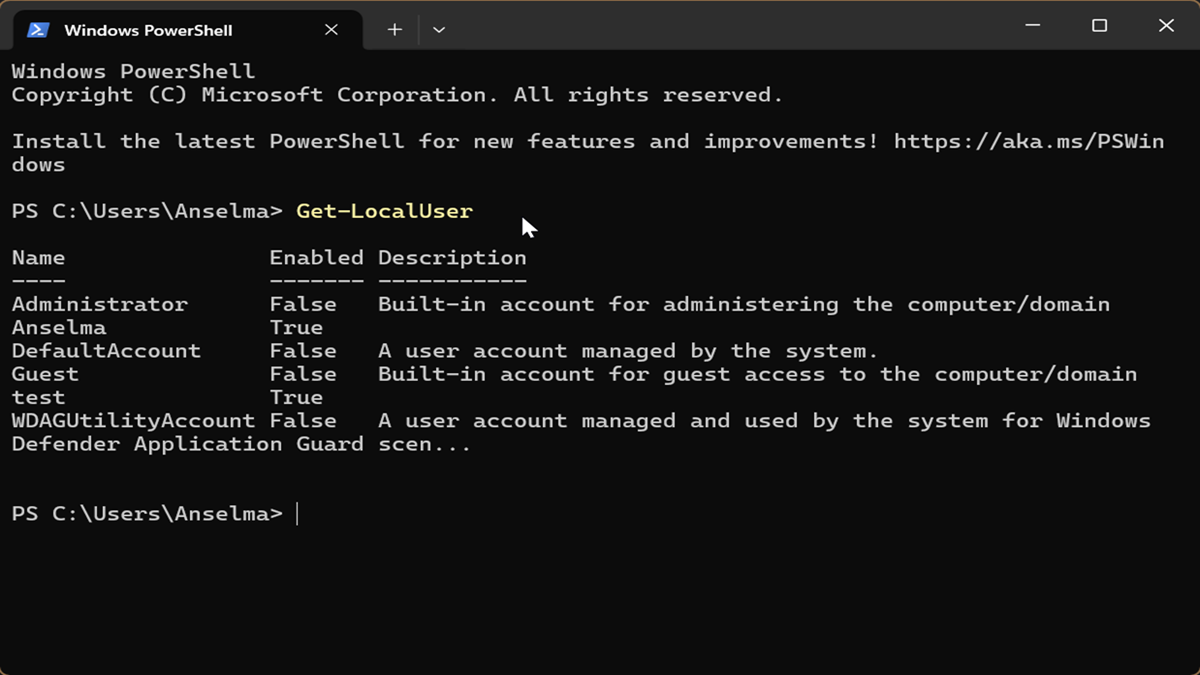Open a new tab with plus button
The width and height of the screenshot is (1200, 675).
pos(395,30)
